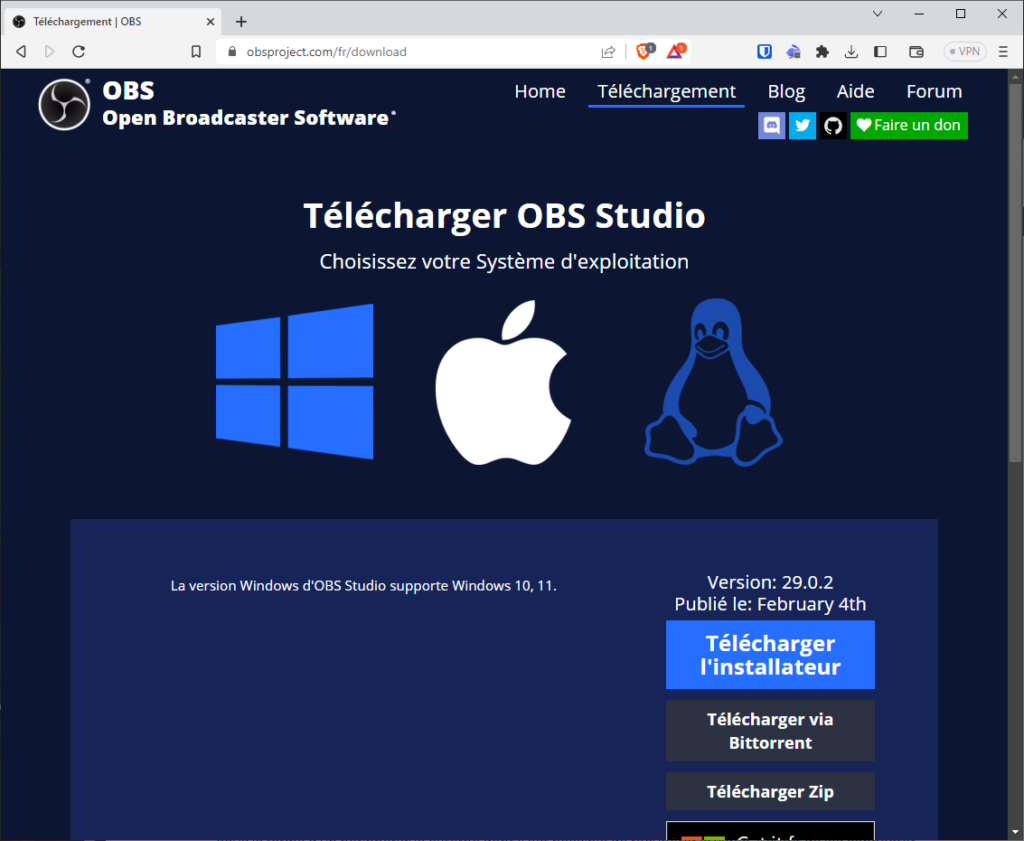Bookmark this page with the bookmark icon

point(196,52)
